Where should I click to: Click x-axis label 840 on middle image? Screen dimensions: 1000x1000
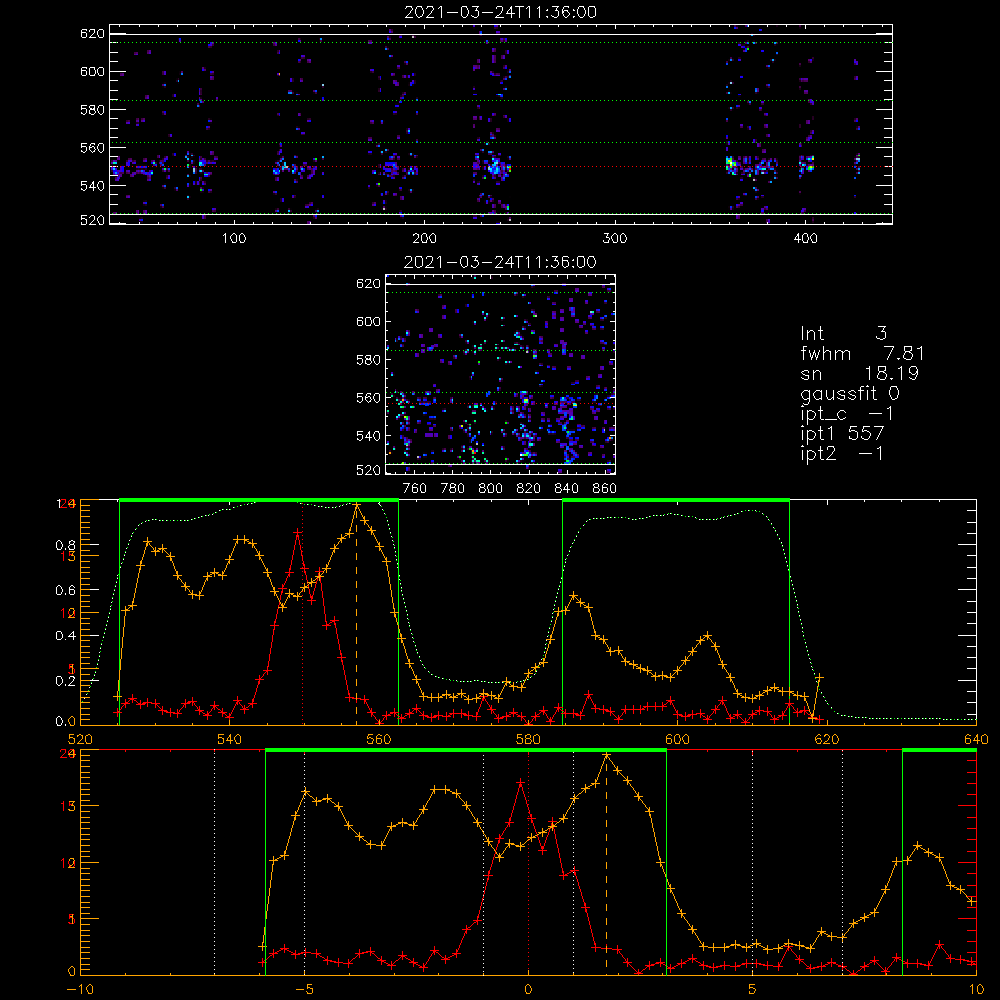[x=566, y=489]
